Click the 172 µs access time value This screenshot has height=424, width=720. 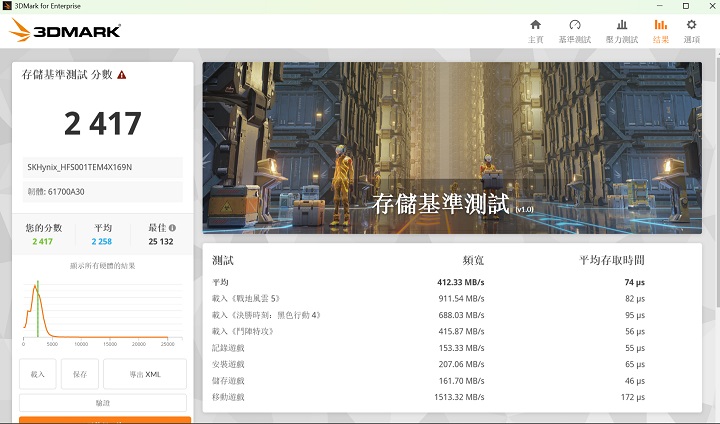click(x=633, y=397)
